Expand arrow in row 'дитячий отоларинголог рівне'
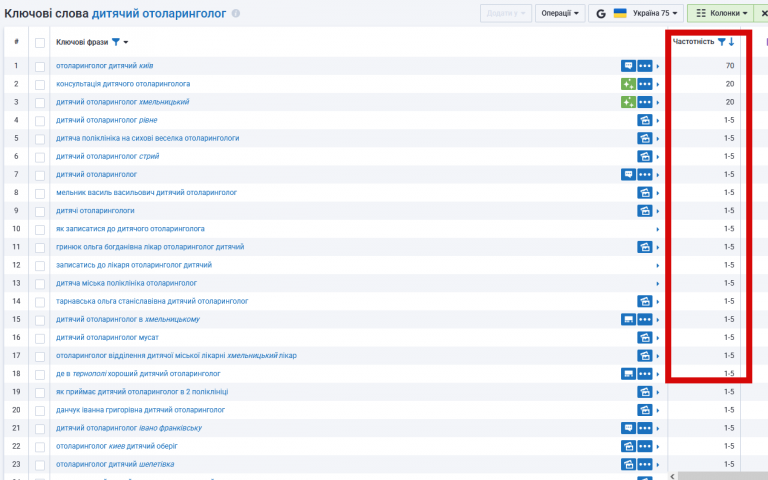The image size is (768, 480). [658, 120]
